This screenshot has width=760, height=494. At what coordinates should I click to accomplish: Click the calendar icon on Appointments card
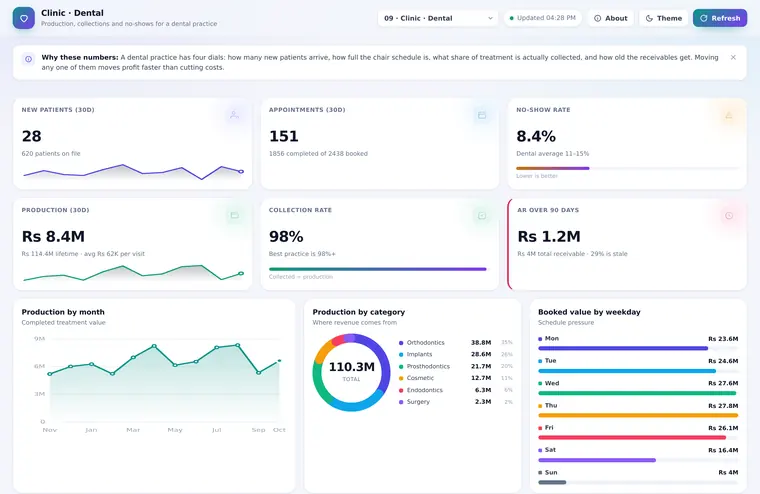(x=482, y=115)
